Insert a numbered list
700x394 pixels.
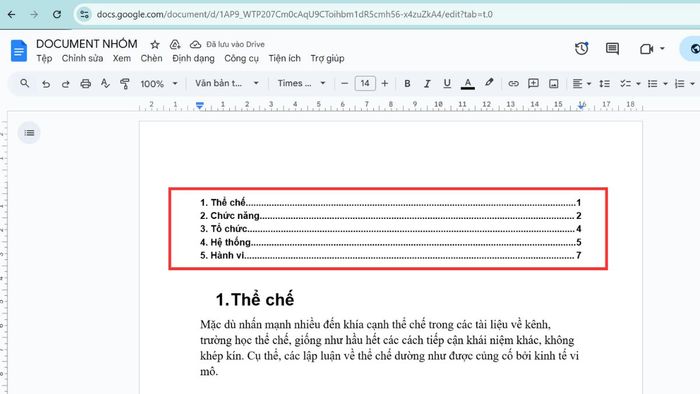click(x=679, y=84)
